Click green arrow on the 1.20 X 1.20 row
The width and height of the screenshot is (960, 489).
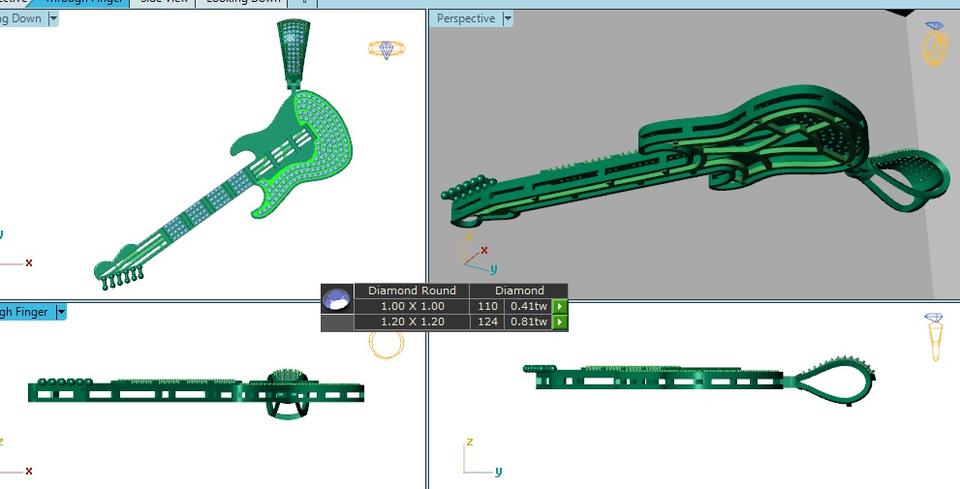click(560, 322)
